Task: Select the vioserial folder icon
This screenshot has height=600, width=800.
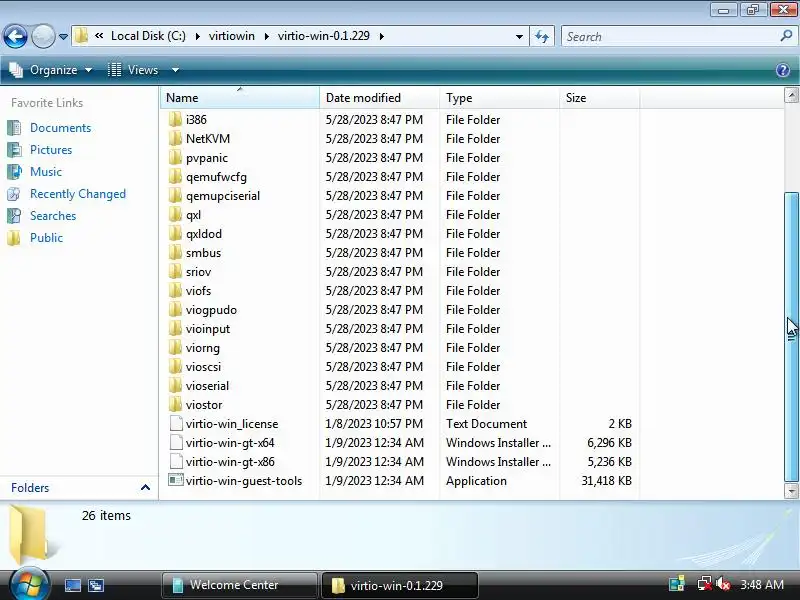Action: click(175, 386)
